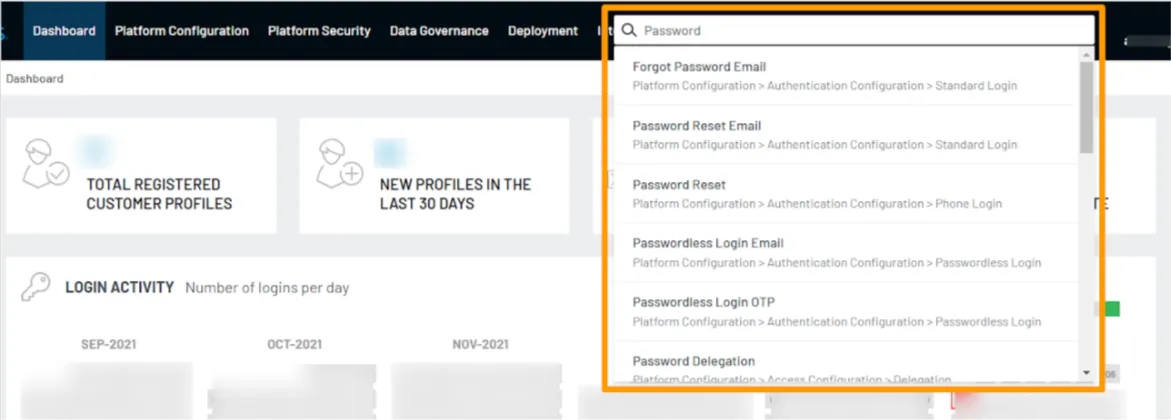Open Data Governance menu
The image size is (1171, 420).
[x=439, y=31]
